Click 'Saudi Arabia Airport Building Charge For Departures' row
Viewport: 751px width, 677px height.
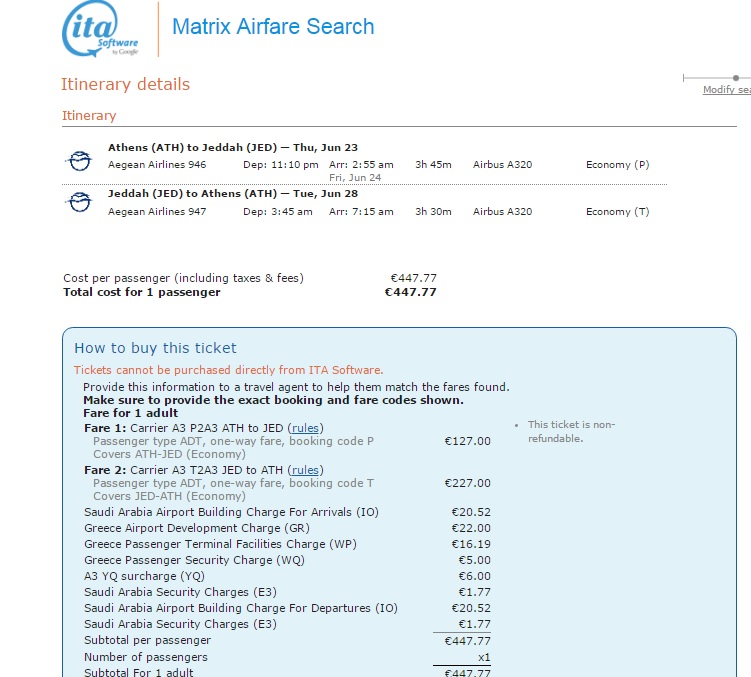(x=287, y=608)
